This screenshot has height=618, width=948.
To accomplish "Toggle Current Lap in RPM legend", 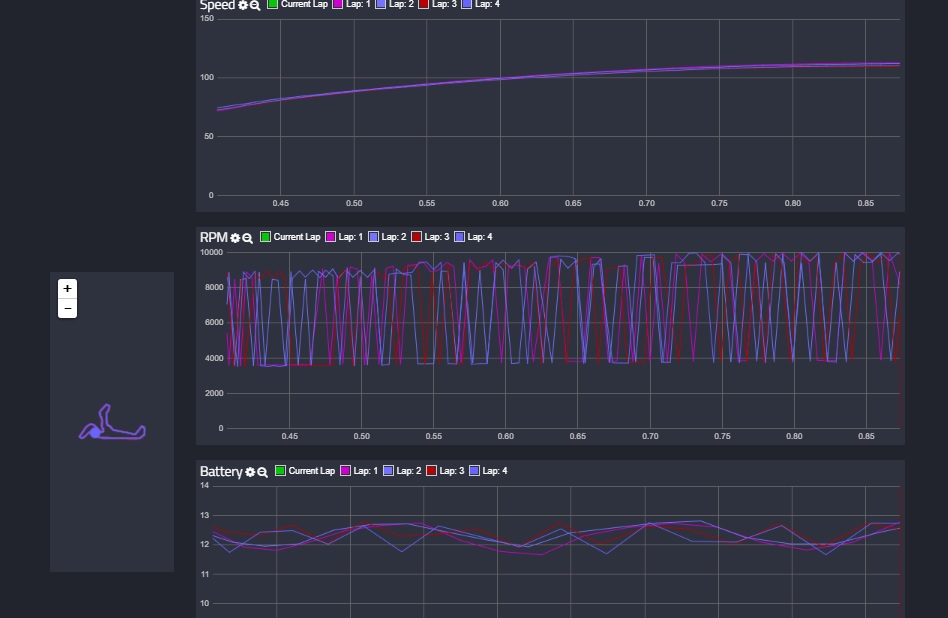I will [x=290, y=236].
